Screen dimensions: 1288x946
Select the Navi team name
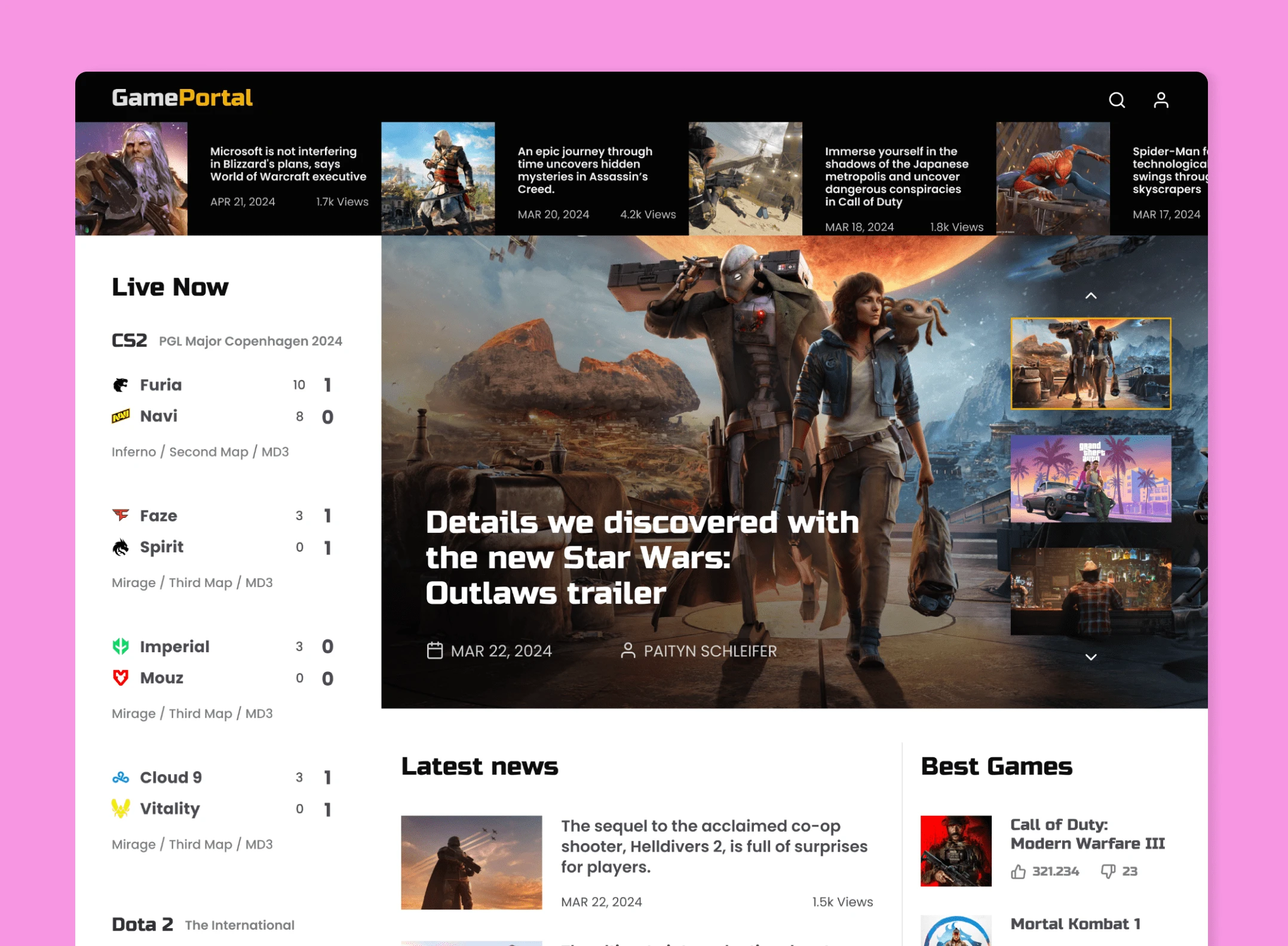[158, 416]
